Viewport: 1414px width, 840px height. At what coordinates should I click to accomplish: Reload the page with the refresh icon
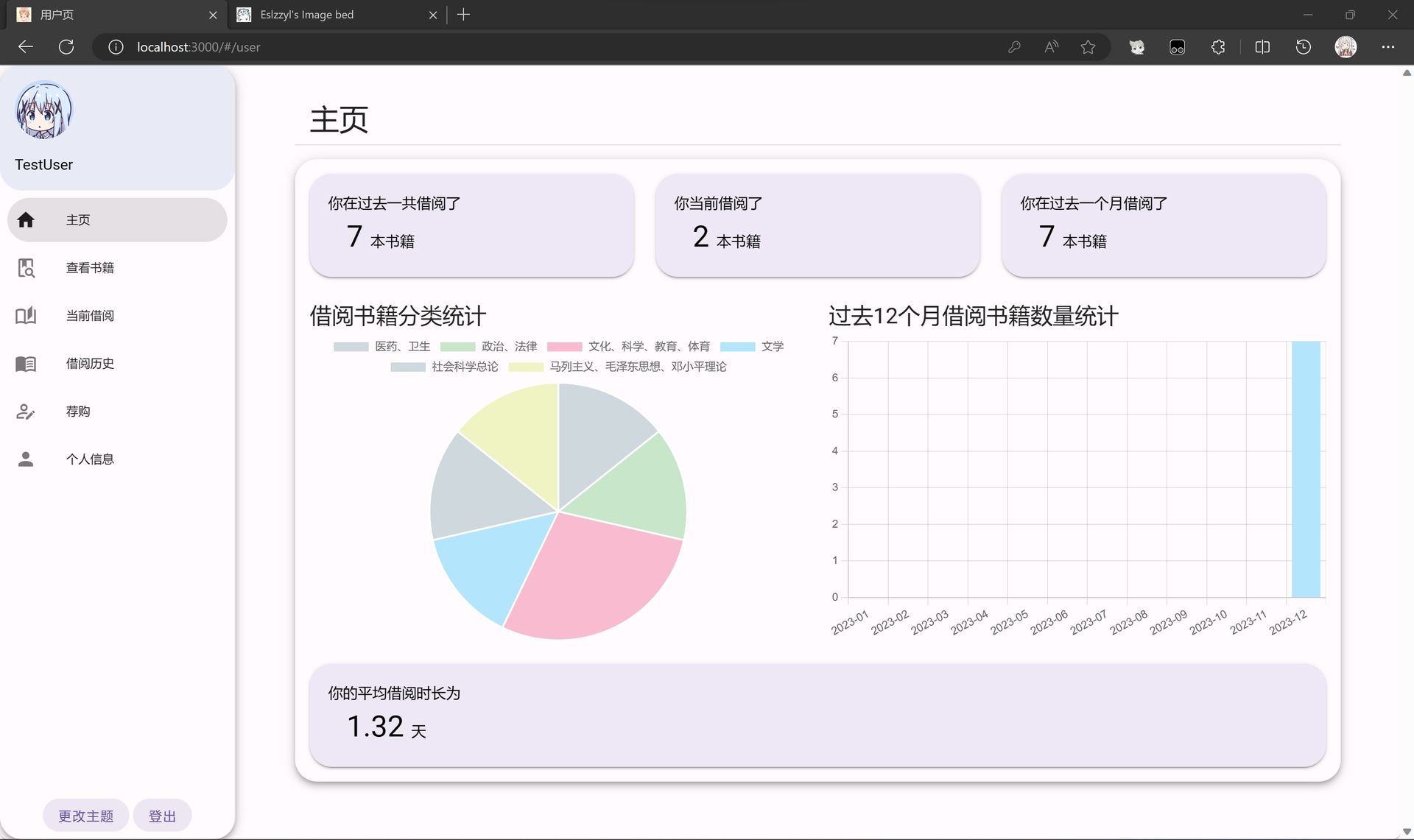(x=66, y=47)
